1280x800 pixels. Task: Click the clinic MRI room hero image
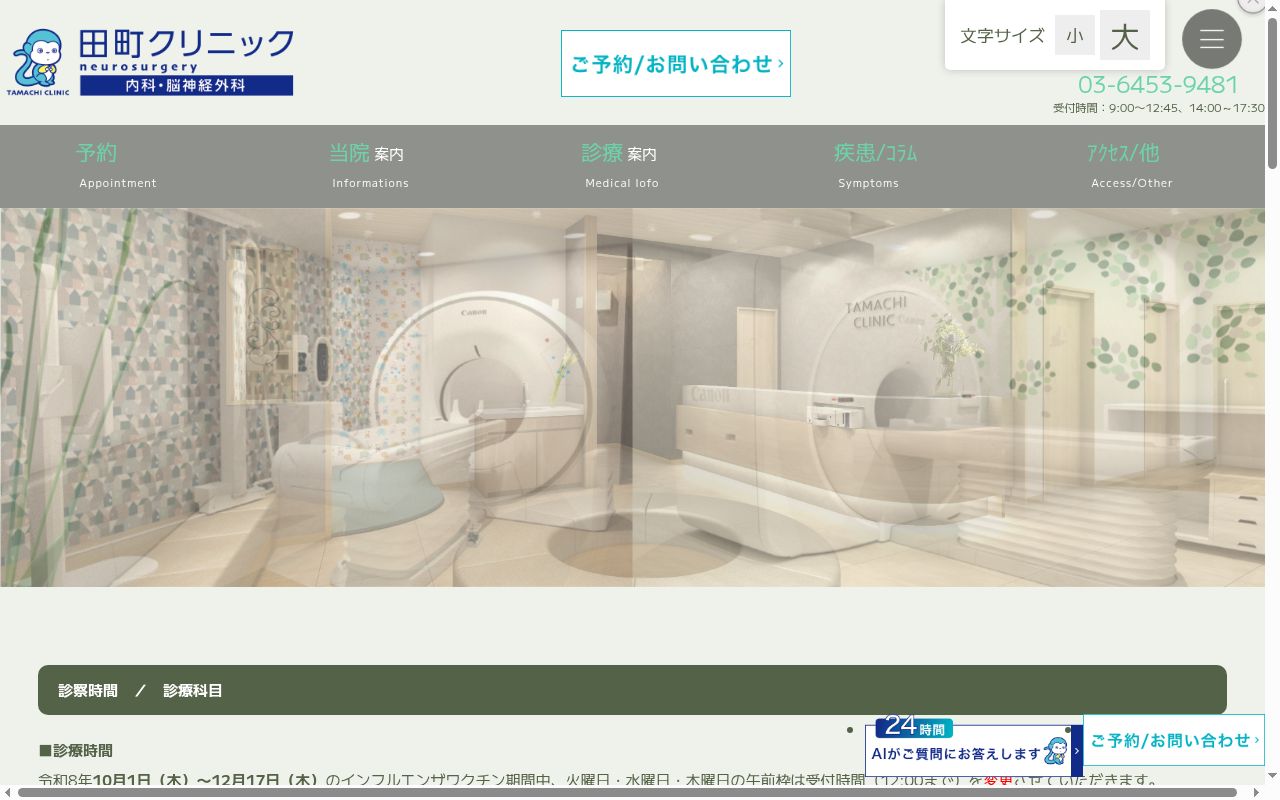(x=632, y=397)
